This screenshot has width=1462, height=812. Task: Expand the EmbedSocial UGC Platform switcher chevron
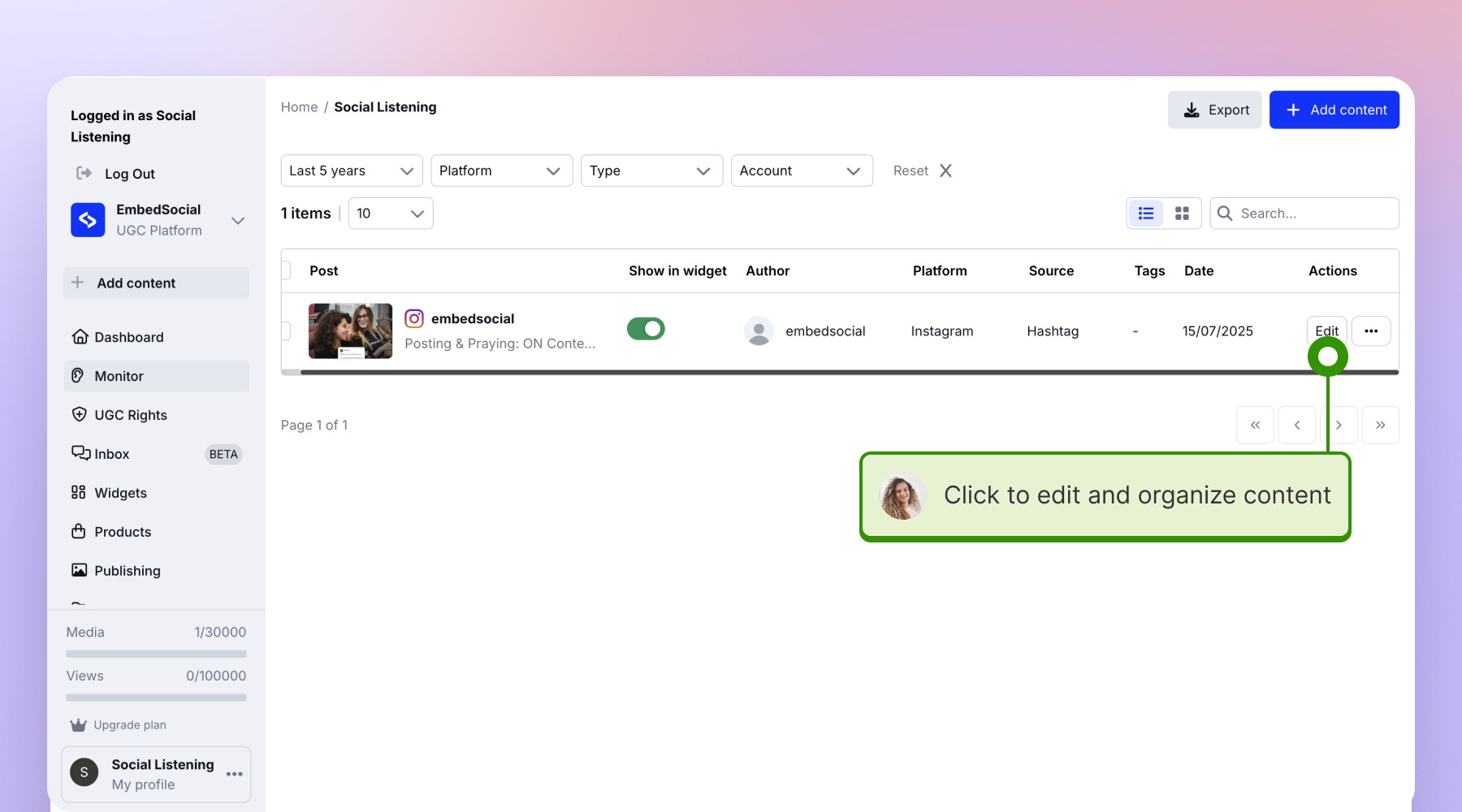click(238, 221)
